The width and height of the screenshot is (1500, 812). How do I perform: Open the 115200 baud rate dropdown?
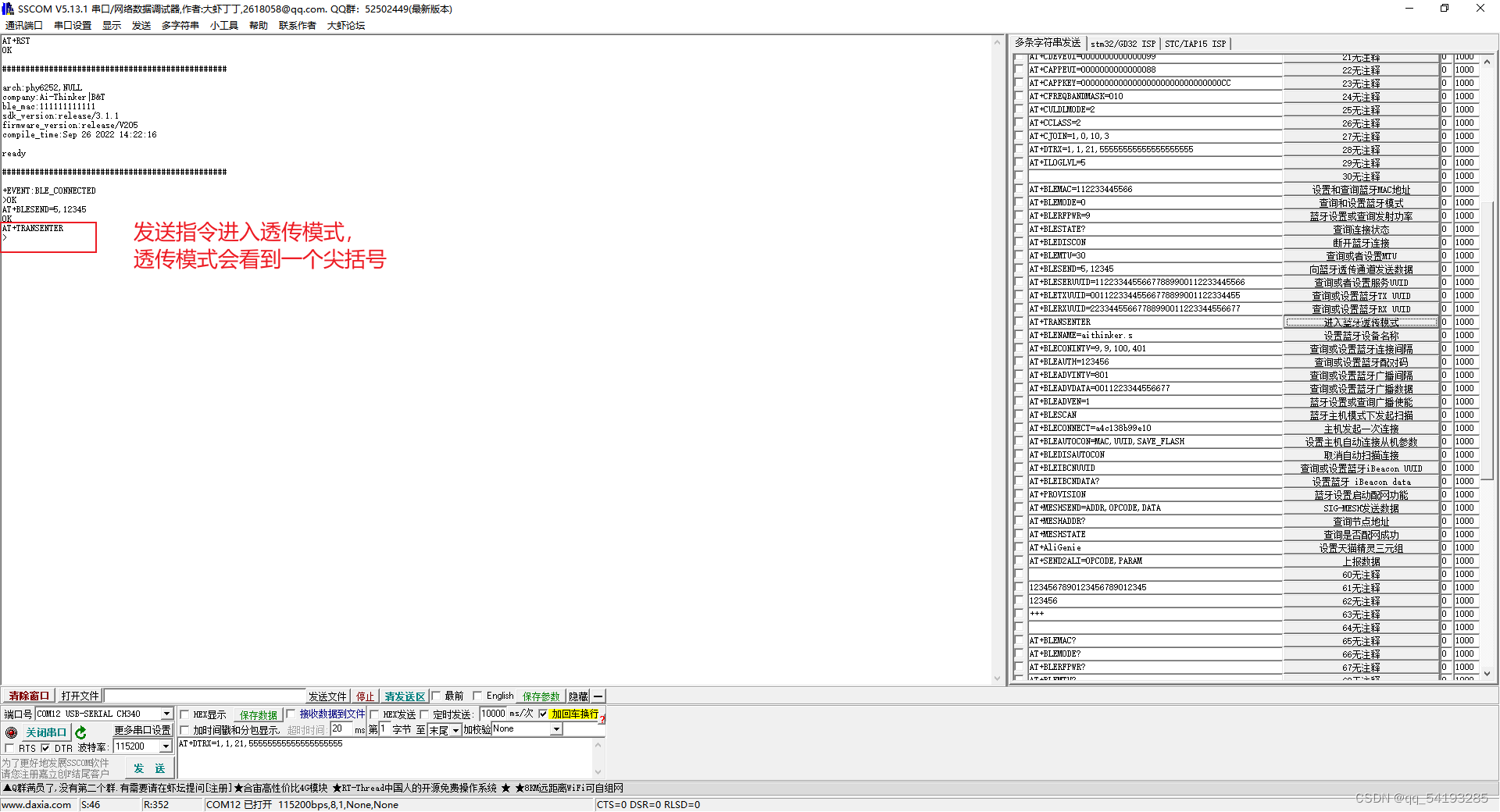click(166, 746)
